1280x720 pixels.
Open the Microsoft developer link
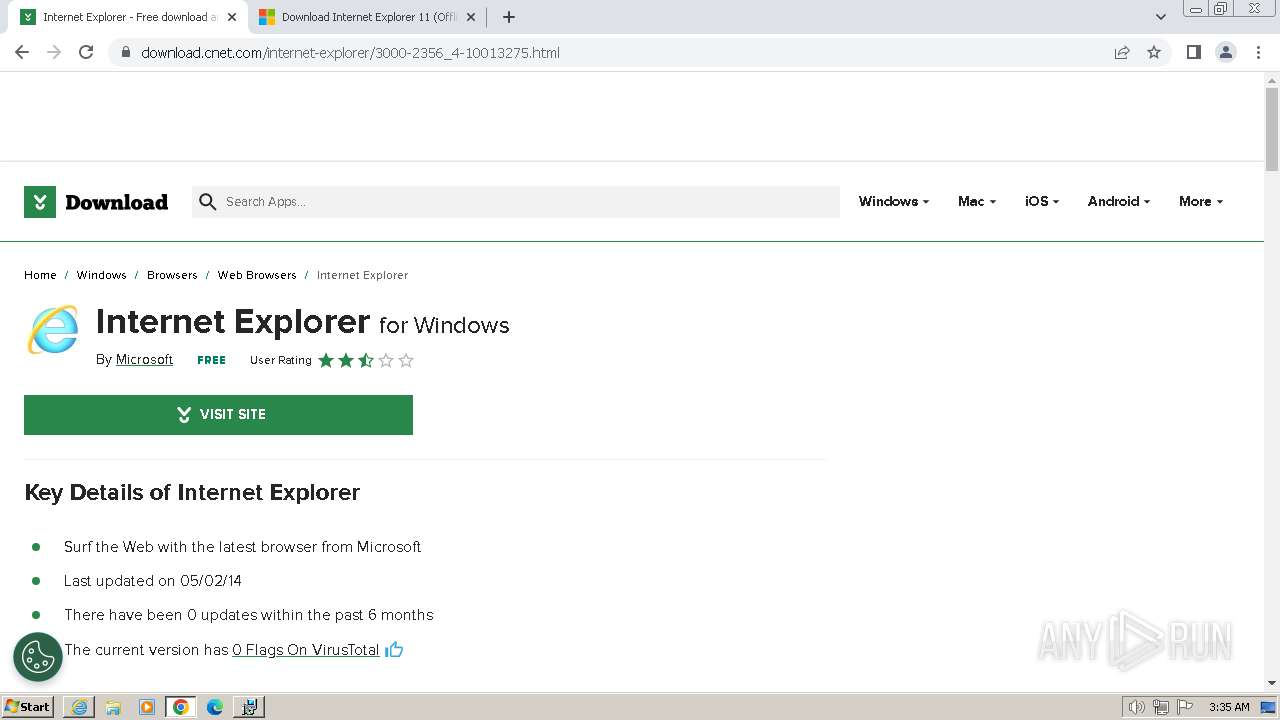pos(144,360)
